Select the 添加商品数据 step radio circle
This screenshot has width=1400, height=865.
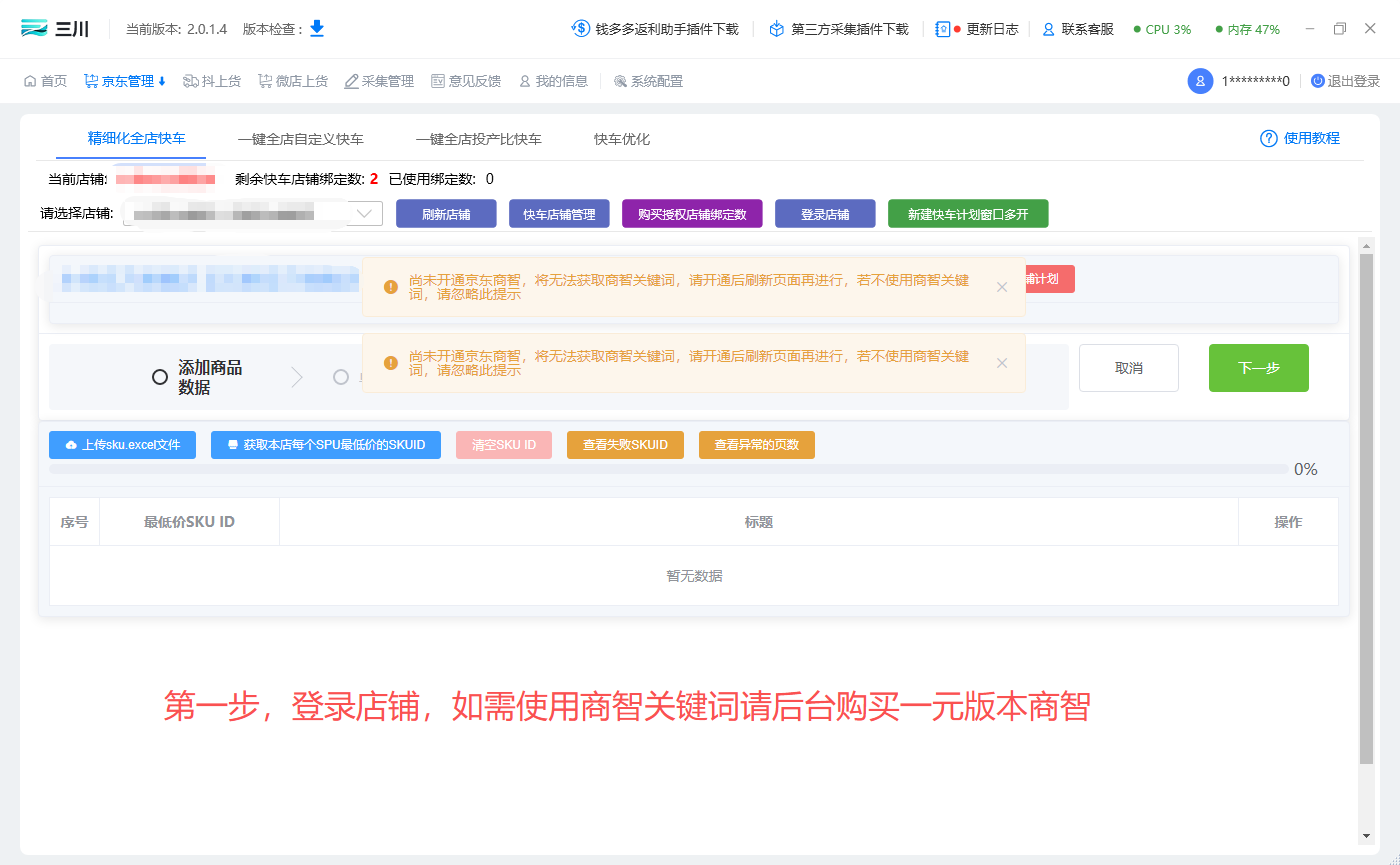(160, 377)
